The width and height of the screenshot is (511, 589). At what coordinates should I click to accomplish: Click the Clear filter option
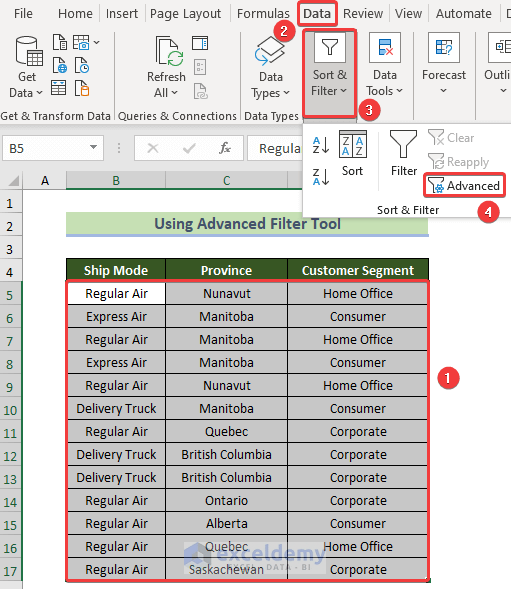451,137
